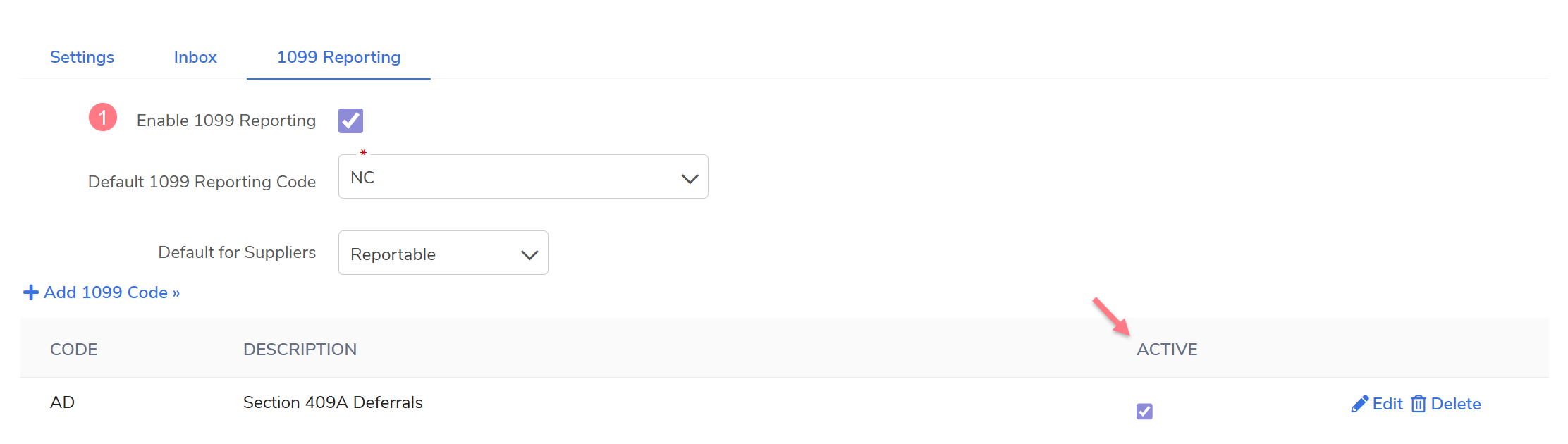Toggle the Active checkbox for code AD
Screen dimensions: 1568x444
click(1144, 411)
